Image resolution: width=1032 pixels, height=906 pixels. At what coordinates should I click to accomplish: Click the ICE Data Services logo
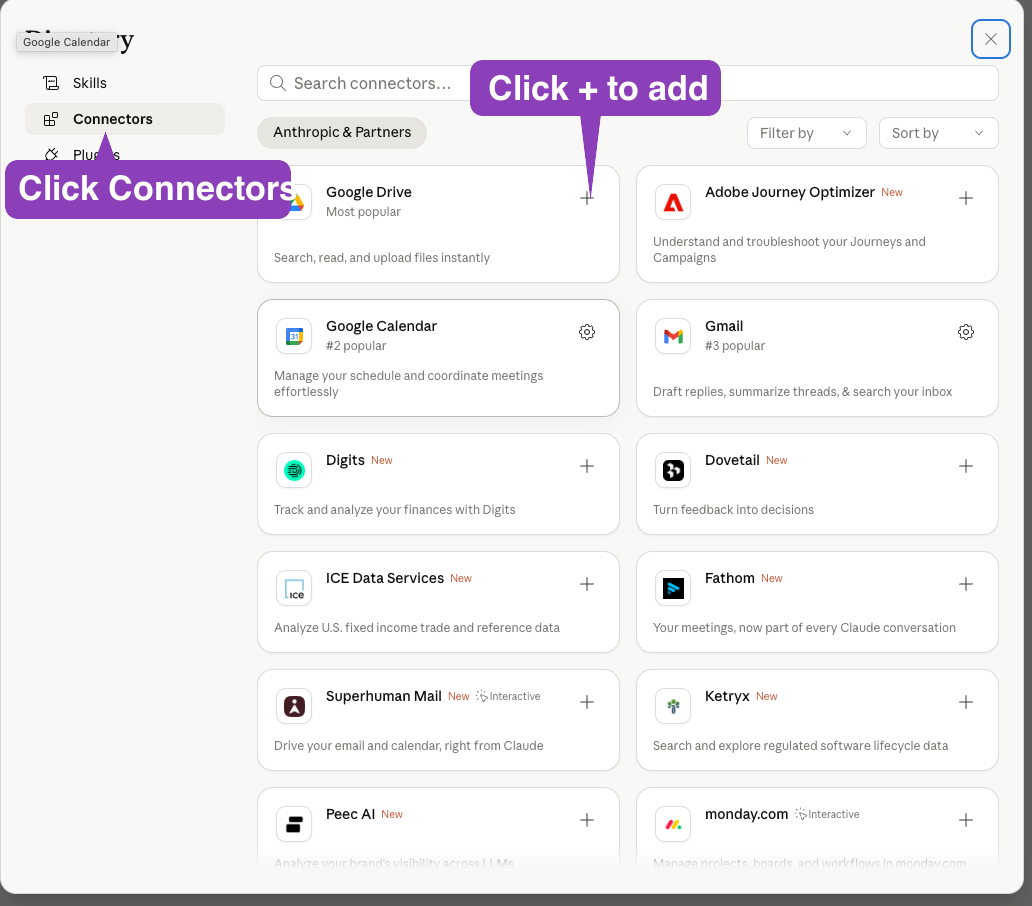coord(294,588)
